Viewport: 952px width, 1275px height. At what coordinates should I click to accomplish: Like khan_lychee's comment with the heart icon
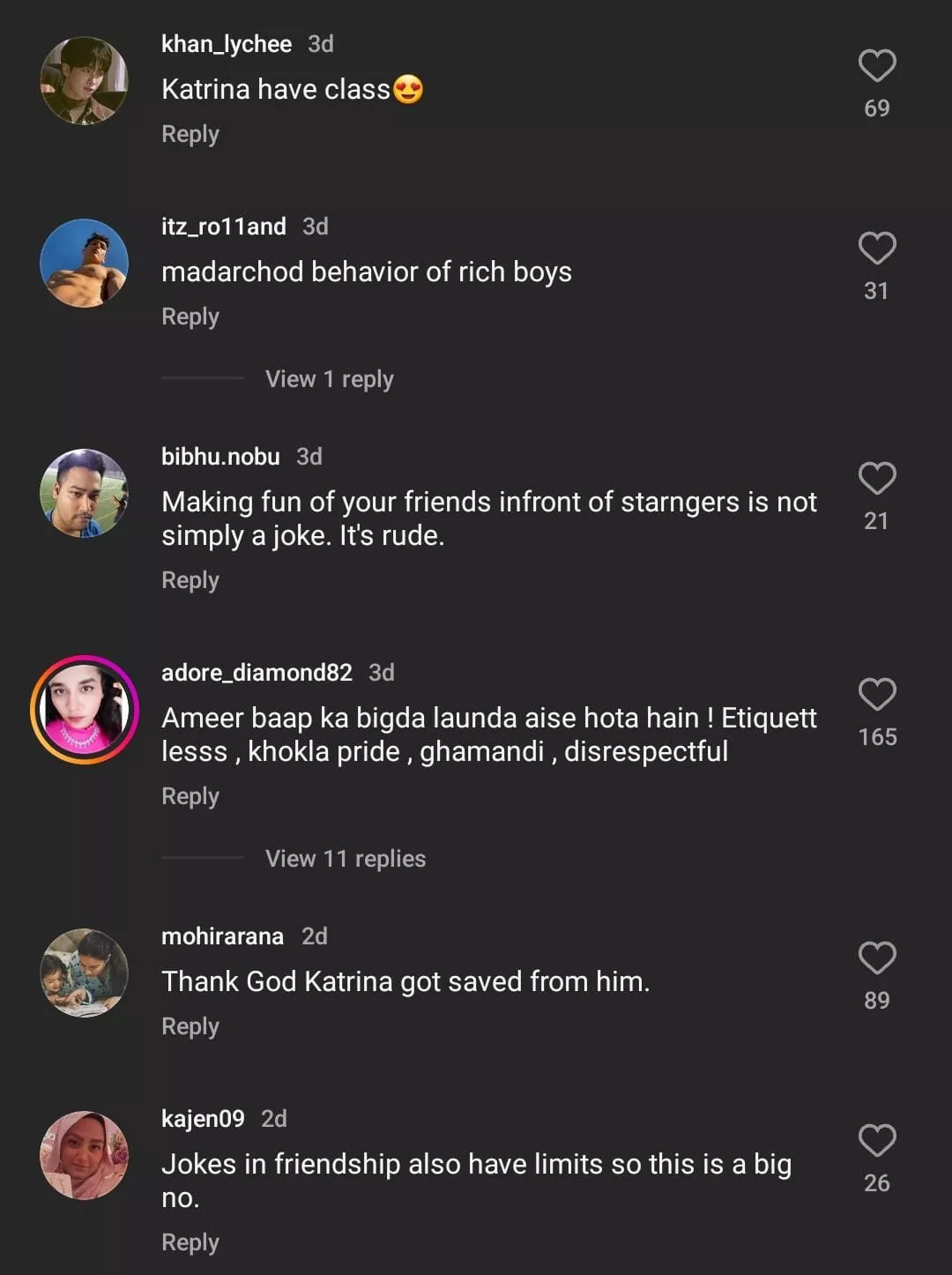(x=877, y=66)
